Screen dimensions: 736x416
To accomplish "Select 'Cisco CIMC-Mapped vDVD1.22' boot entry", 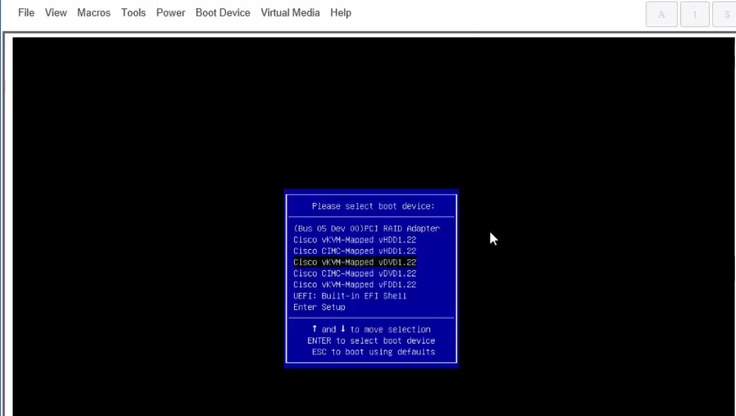I will coord(355,274).
